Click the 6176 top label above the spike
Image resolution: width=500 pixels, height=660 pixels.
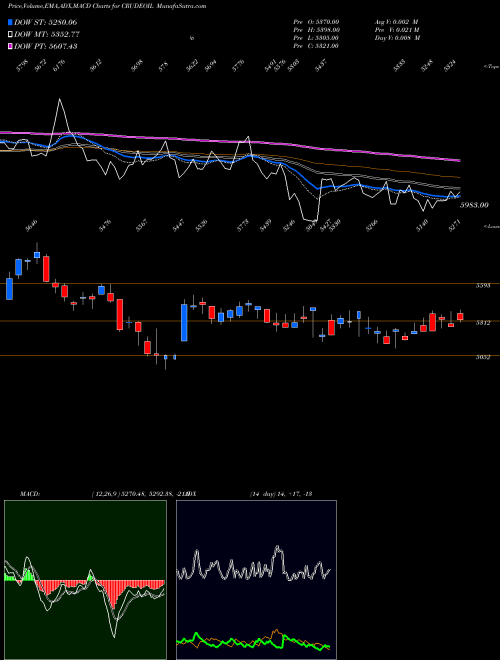[59, 66]
